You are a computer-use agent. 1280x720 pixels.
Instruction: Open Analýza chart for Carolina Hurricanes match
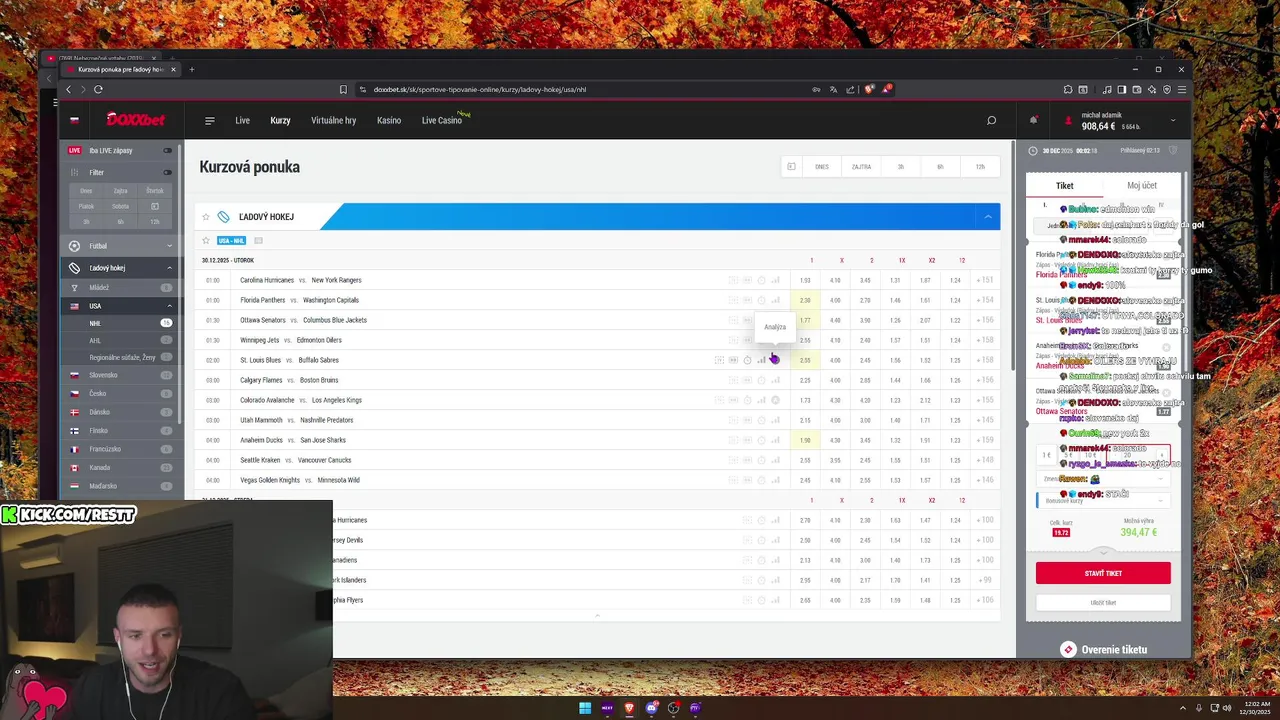pos(775,280)
